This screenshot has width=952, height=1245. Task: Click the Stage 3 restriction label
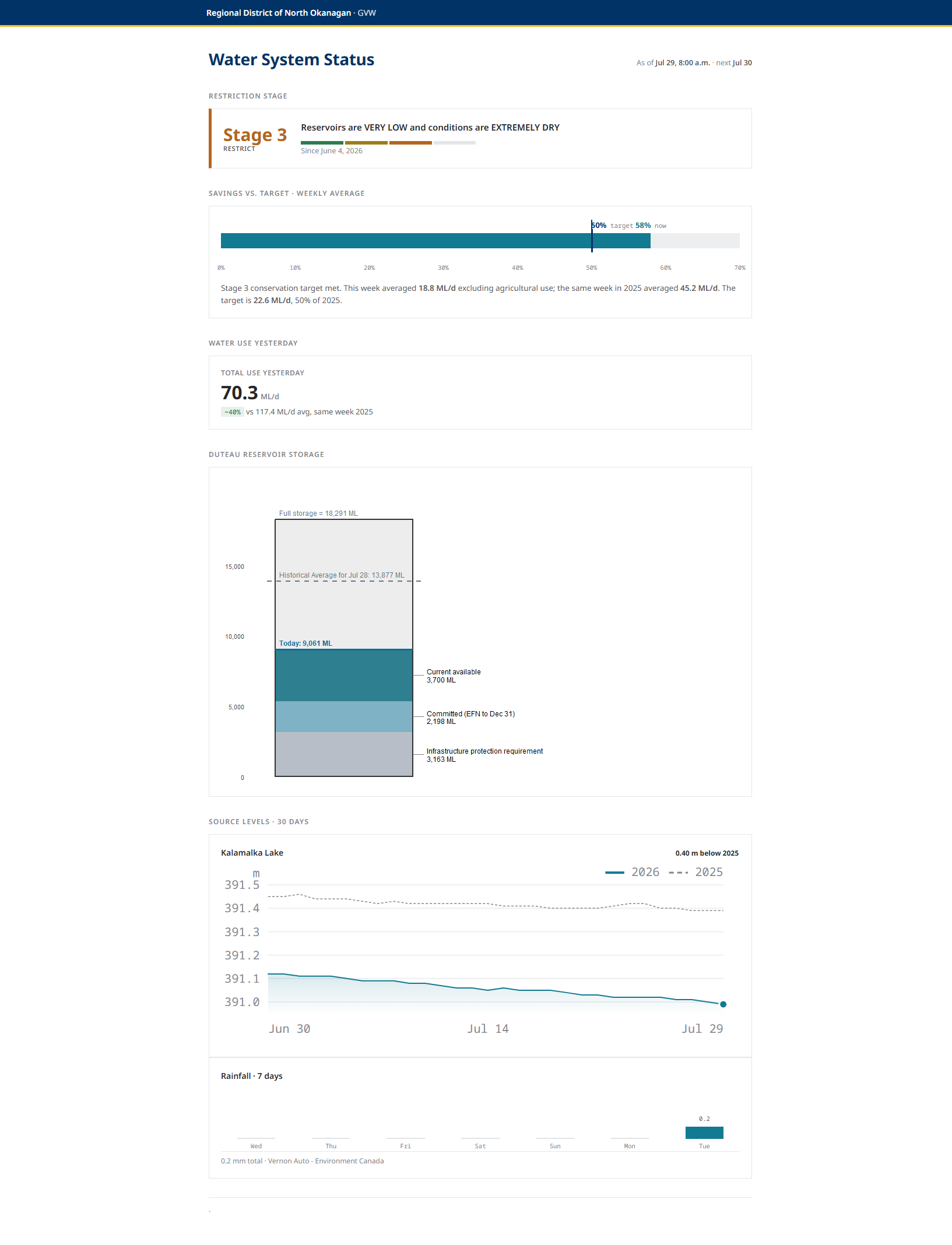click(x=255, y=135)
